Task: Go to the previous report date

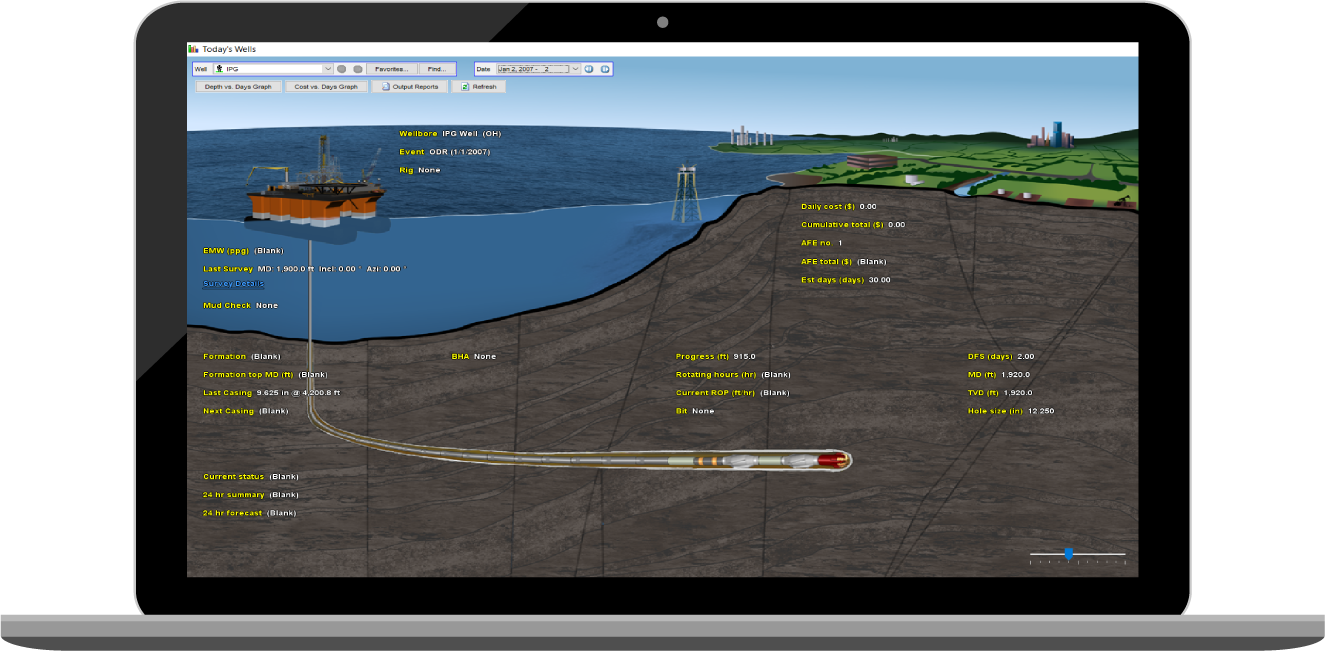Action: (589, 69)
